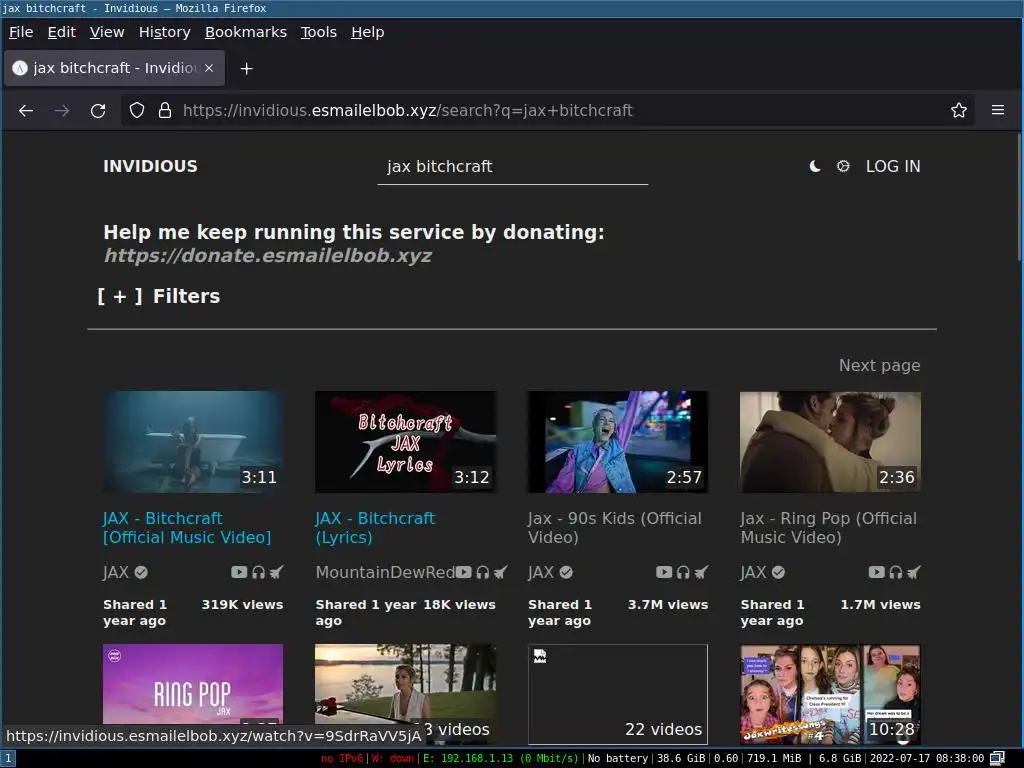
Task: Open a new tab with plus button
Action: click(246, 69)
